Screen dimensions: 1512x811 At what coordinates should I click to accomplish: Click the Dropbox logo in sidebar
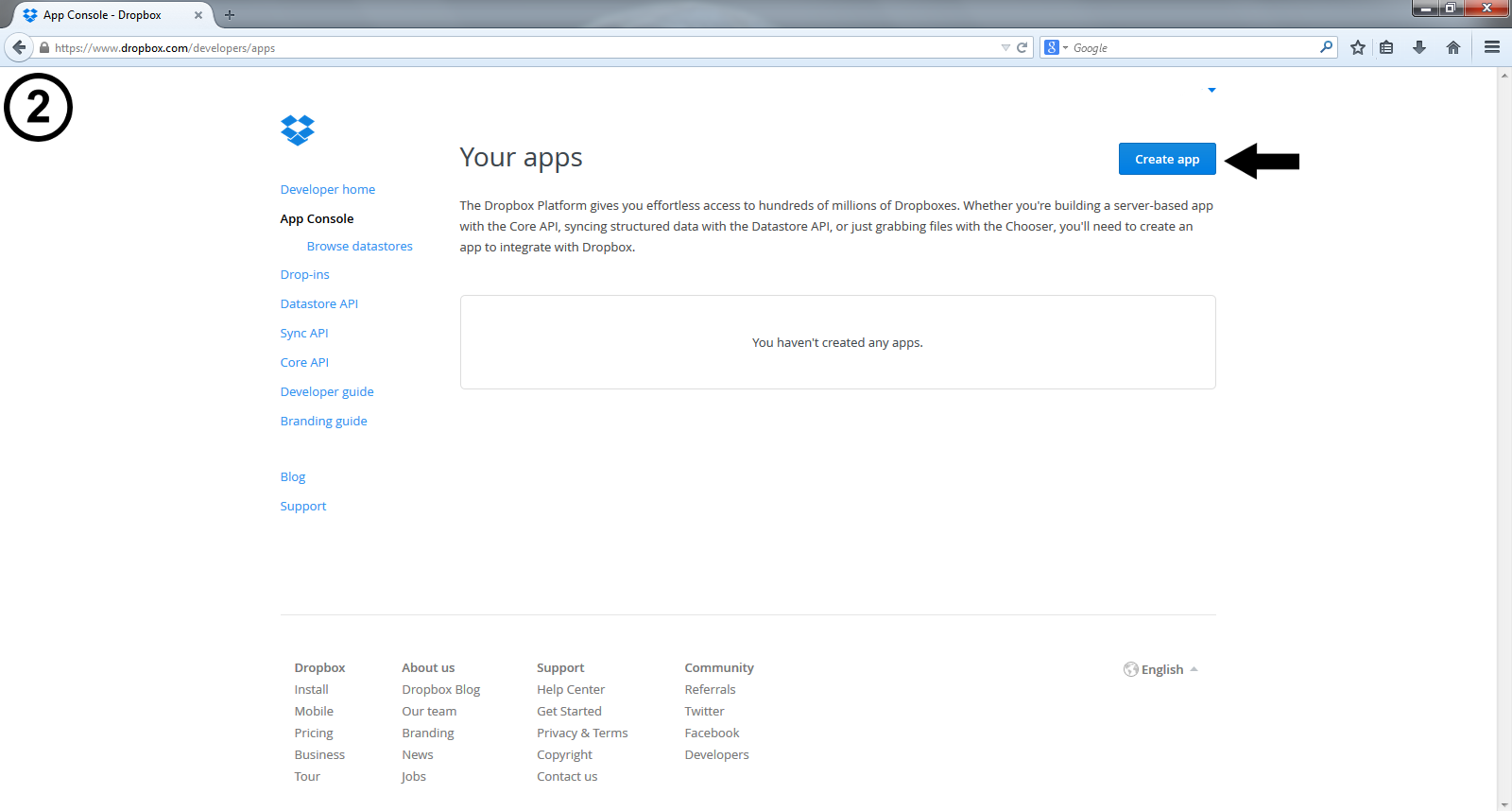pos(298,129)
